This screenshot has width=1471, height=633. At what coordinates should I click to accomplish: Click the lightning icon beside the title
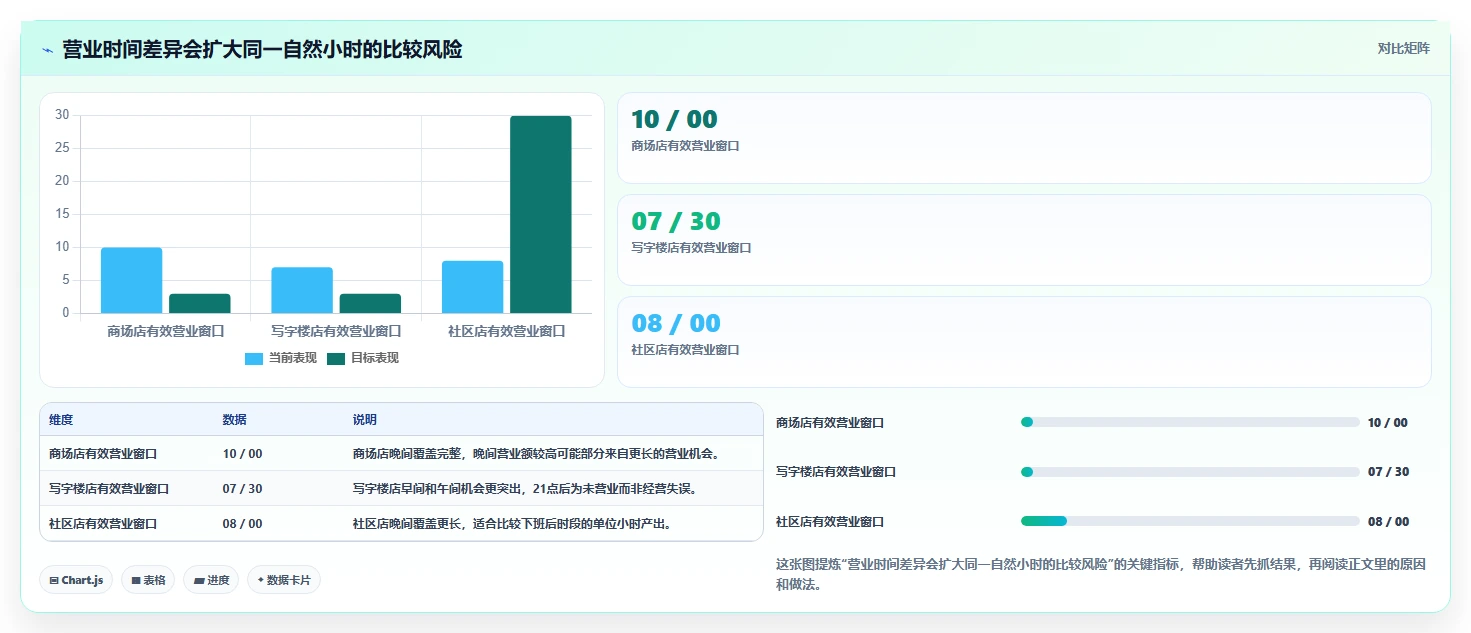48,50
